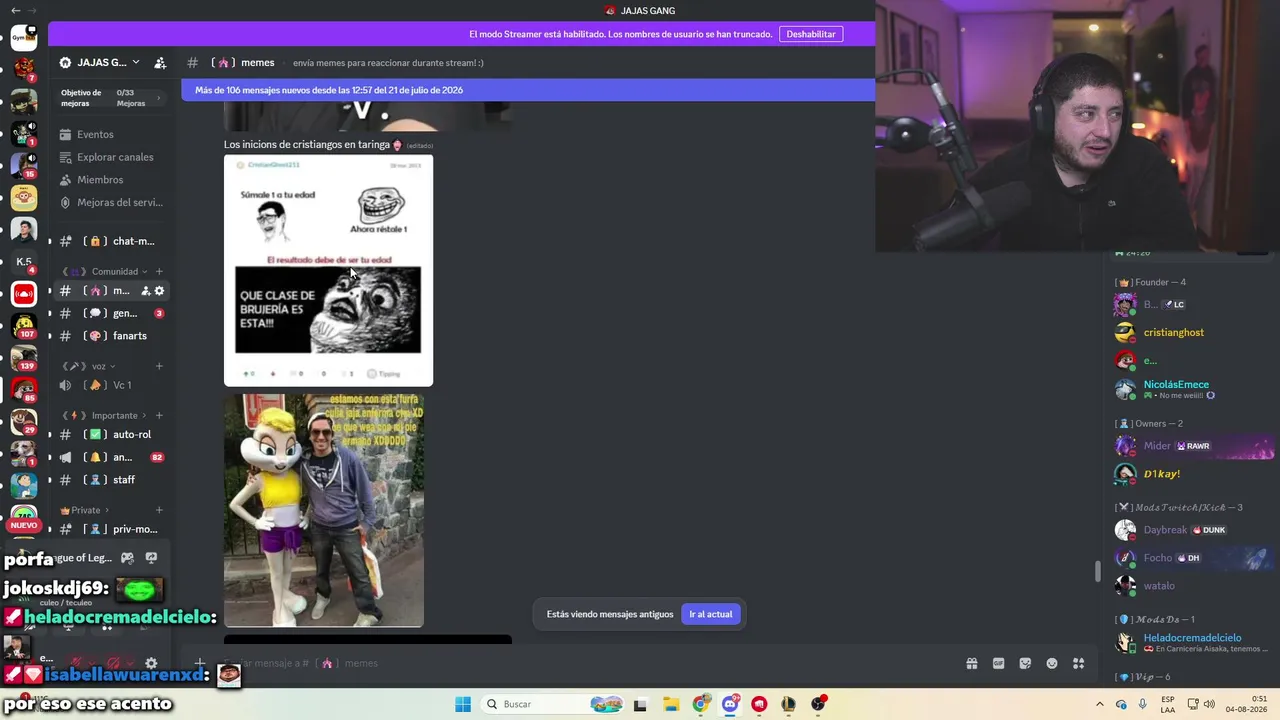This screenshot has height=720, width=1280.
Task: Add a channel to Comunidad category
Action: [x=159, y=271]
